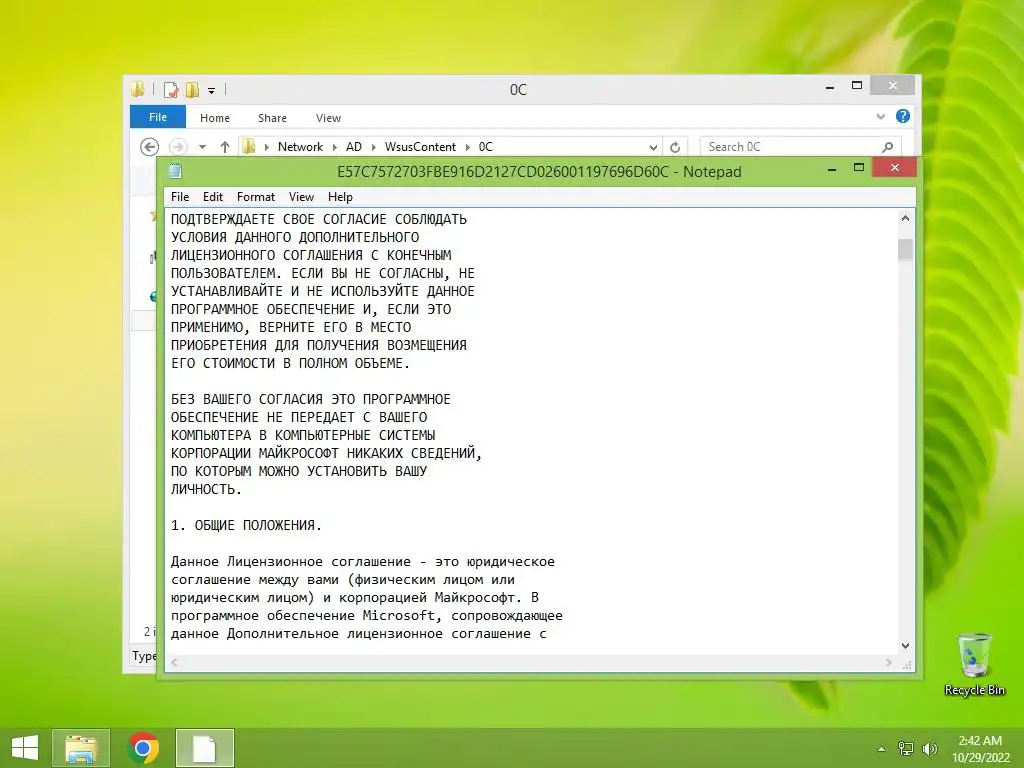Open File Explorer from the taskbar

coord(81,748)
